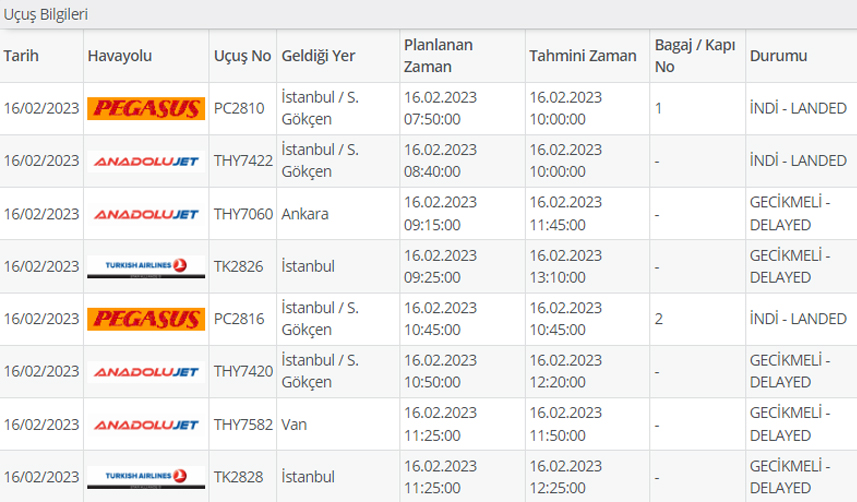Screen dimensions: 857x502
Task: Click AnadoluJet logo for flight THY7582
Action: pyautogui.click(x=144, y=423)
